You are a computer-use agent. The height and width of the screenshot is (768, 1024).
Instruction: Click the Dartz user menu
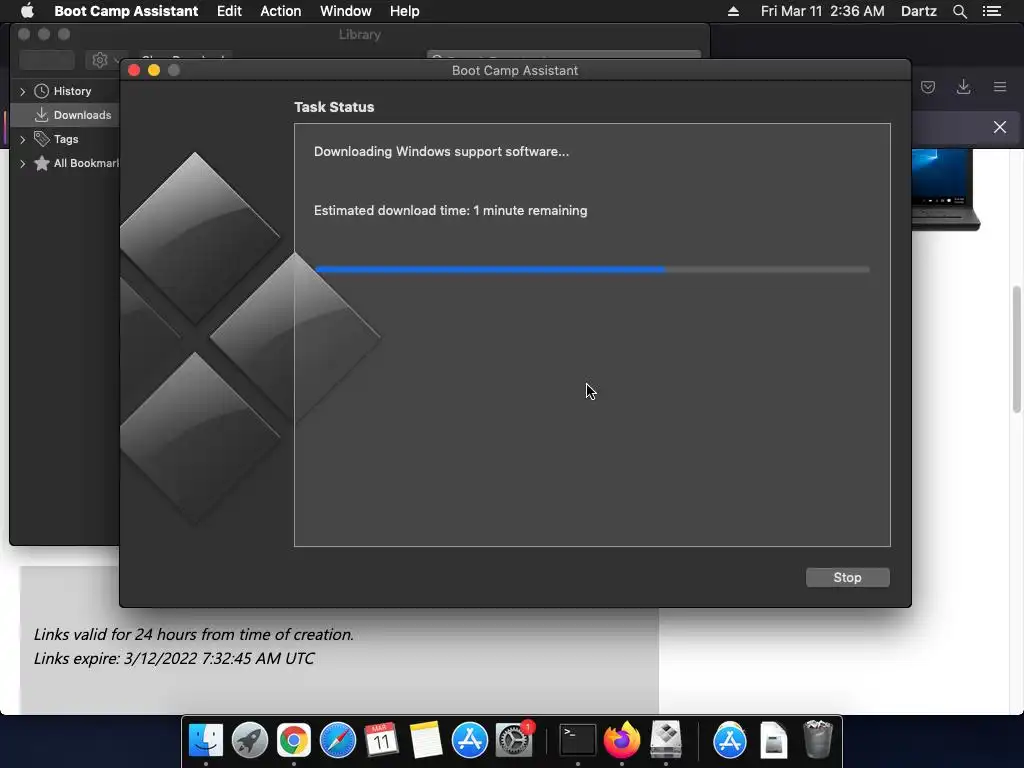(x=918, y=11)
